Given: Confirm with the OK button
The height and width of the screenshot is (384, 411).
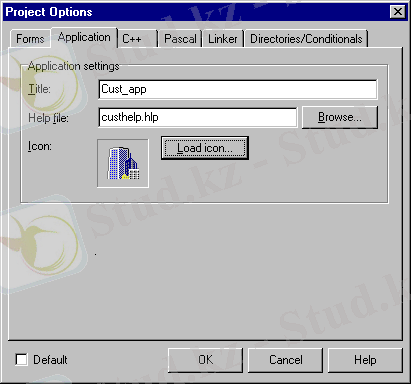Looking at the screenshot, I should tap(205, 360).
